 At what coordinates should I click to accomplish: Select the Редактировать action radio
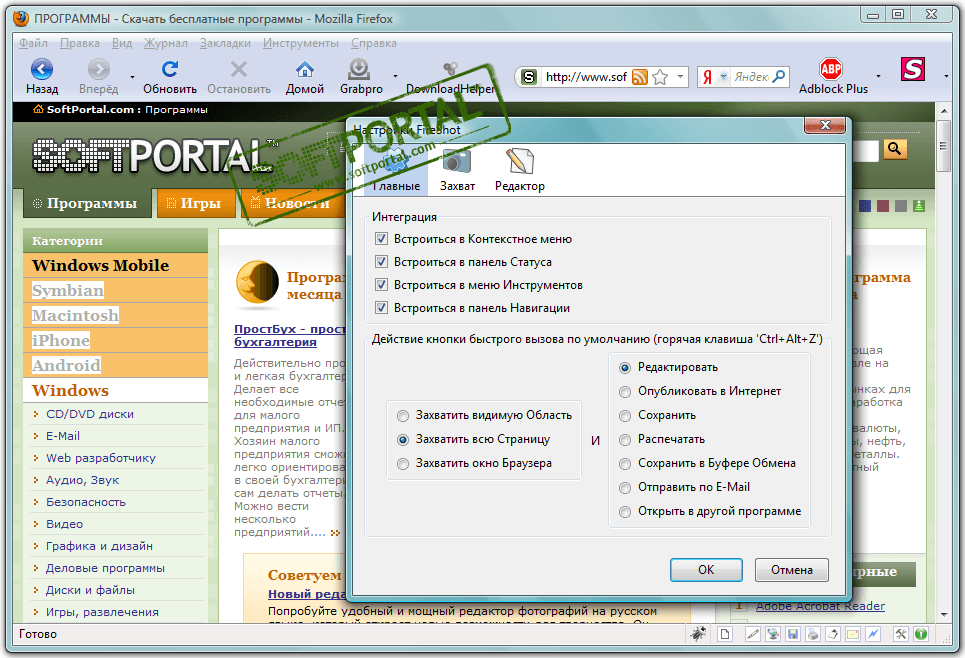tap(625, 367)
